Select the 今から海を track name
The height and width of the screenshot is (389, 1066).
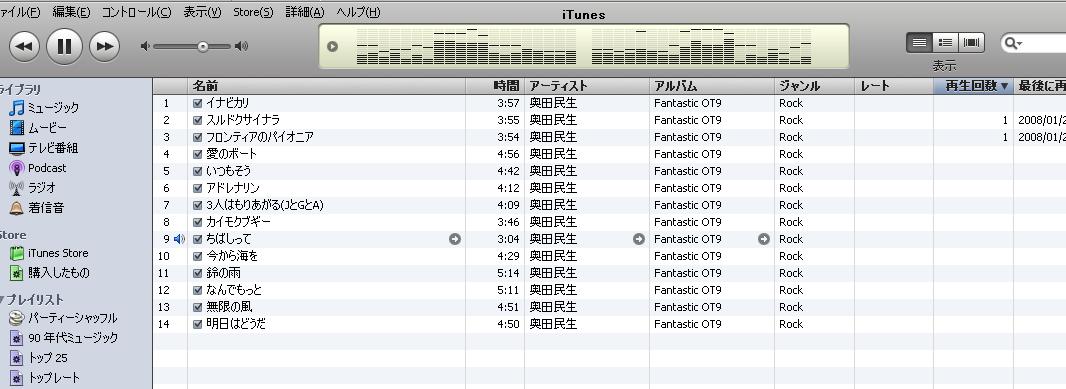point(232,256)
